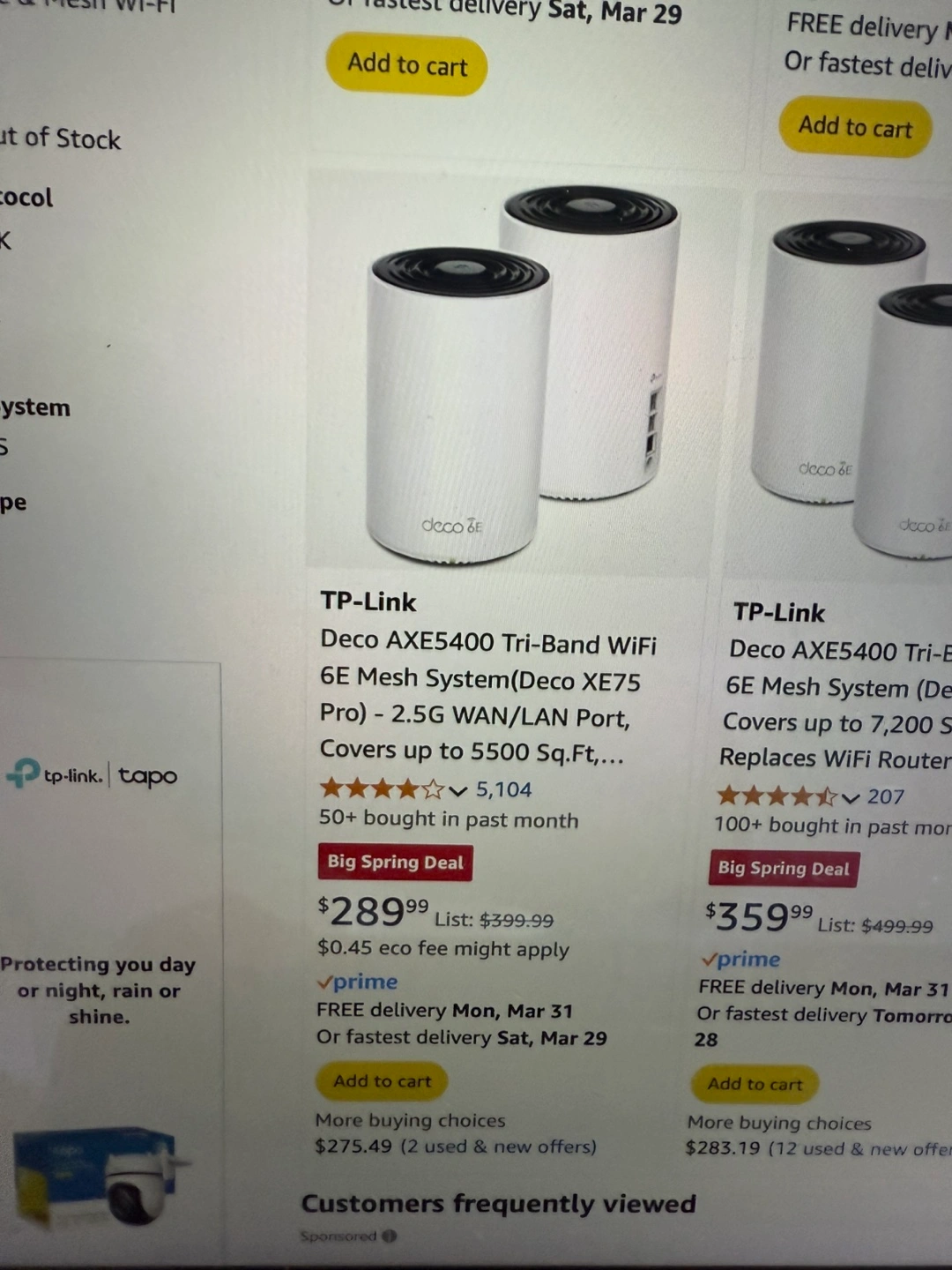Open the 207 ratings link

[886, 796]
